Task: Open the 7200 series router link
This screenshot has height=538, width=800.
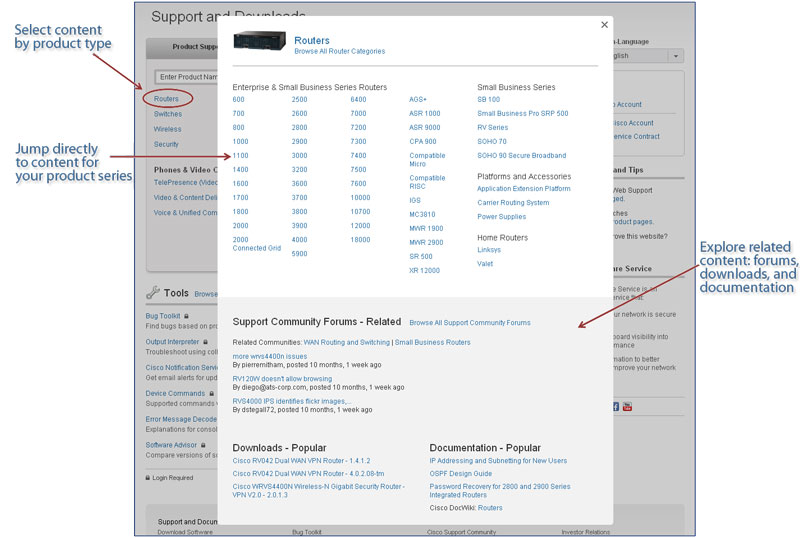Action: point(358,128)
